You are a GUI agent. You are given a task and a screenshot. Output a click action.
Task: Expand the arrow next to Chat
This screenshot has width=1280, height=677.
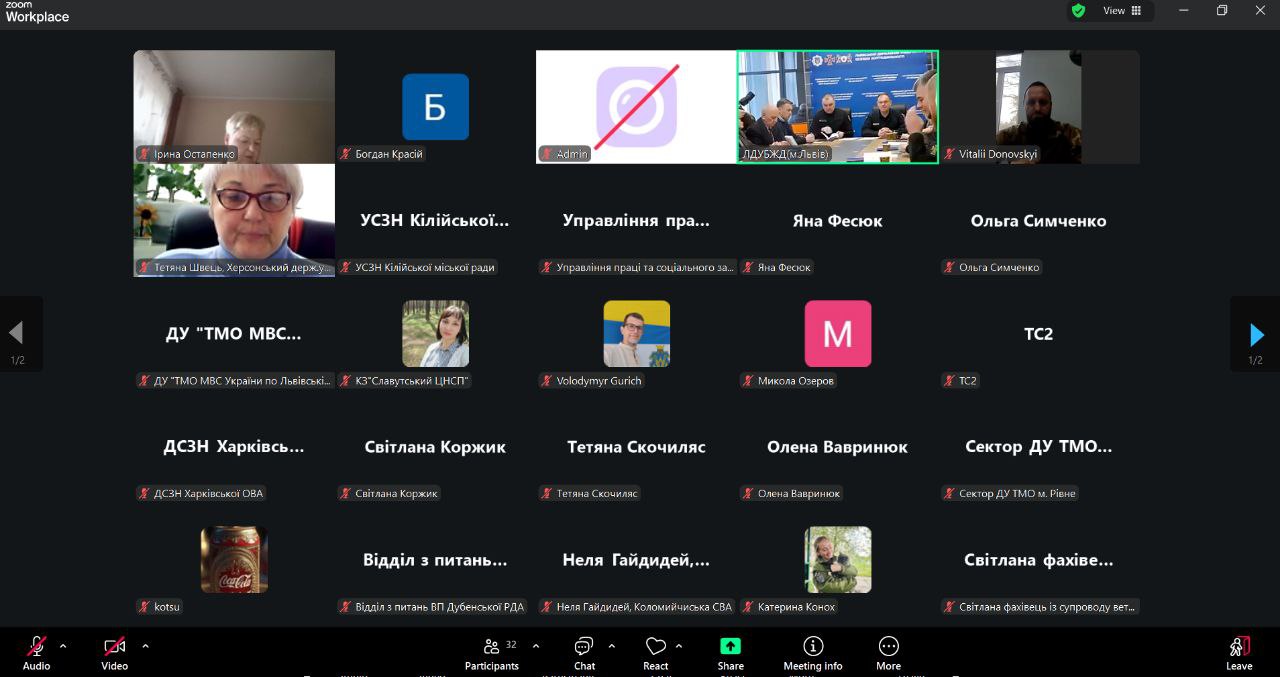click(612, 646)
